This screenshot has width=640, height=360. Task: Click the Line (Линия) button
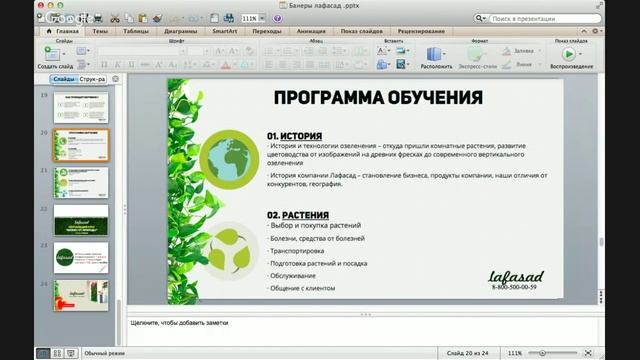pyautogui.click(x=518, y=64)
